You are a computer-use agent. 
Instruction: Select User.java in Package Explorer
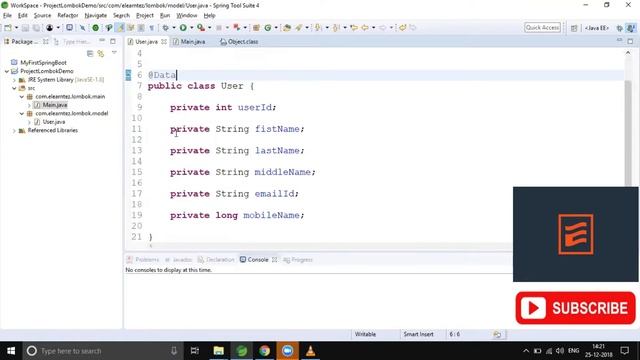tap(53, 122)
